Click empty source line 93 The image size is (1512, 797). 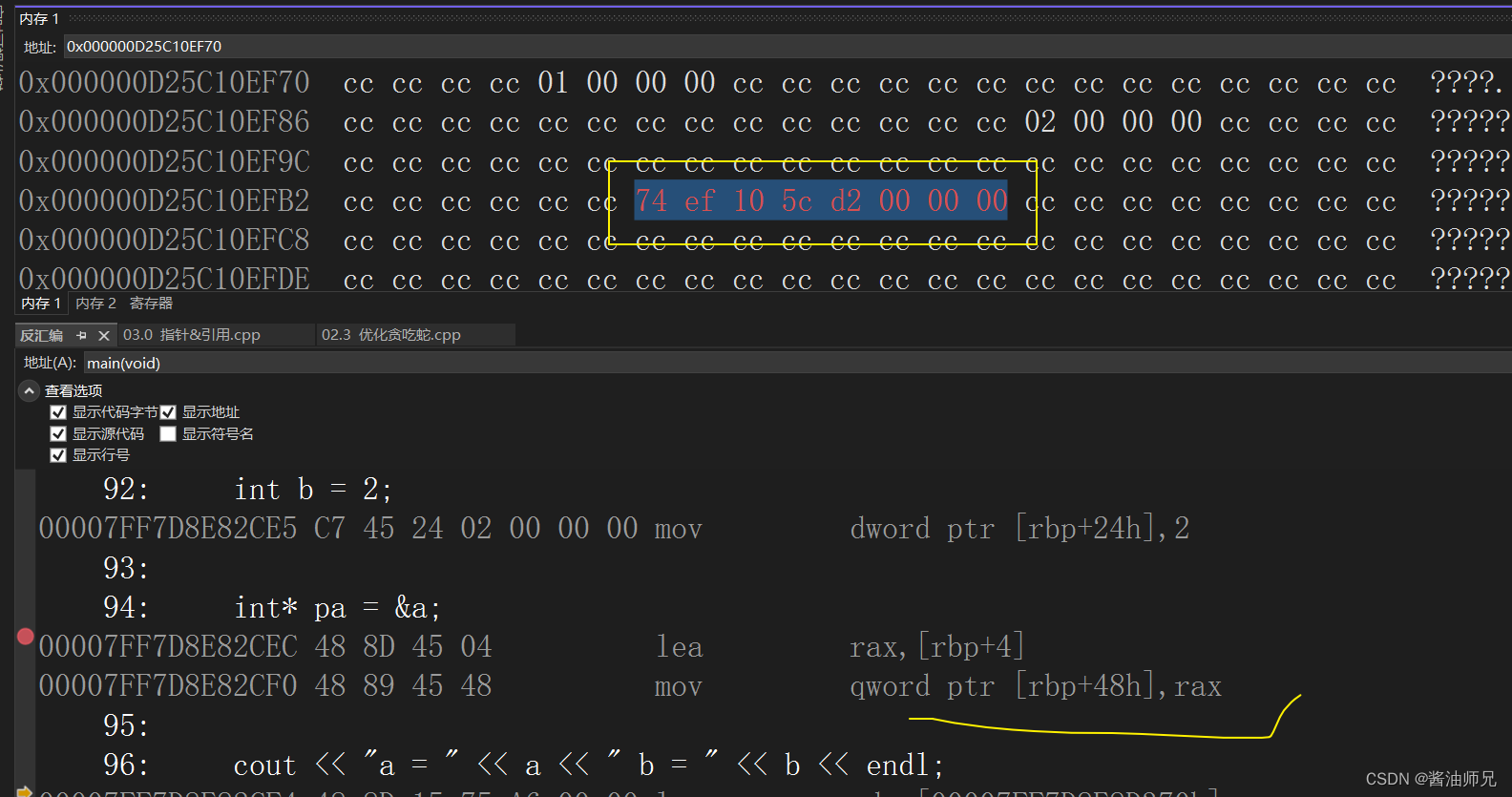[126, 569]
